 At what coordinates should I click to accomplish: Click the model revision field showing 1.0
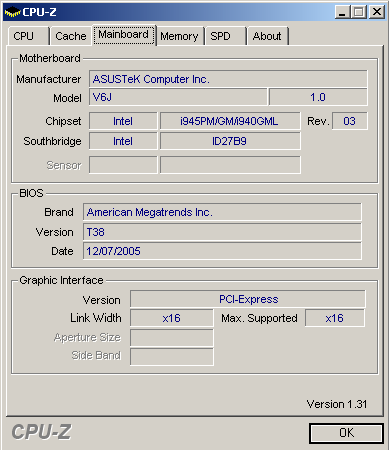click(318, 97)
